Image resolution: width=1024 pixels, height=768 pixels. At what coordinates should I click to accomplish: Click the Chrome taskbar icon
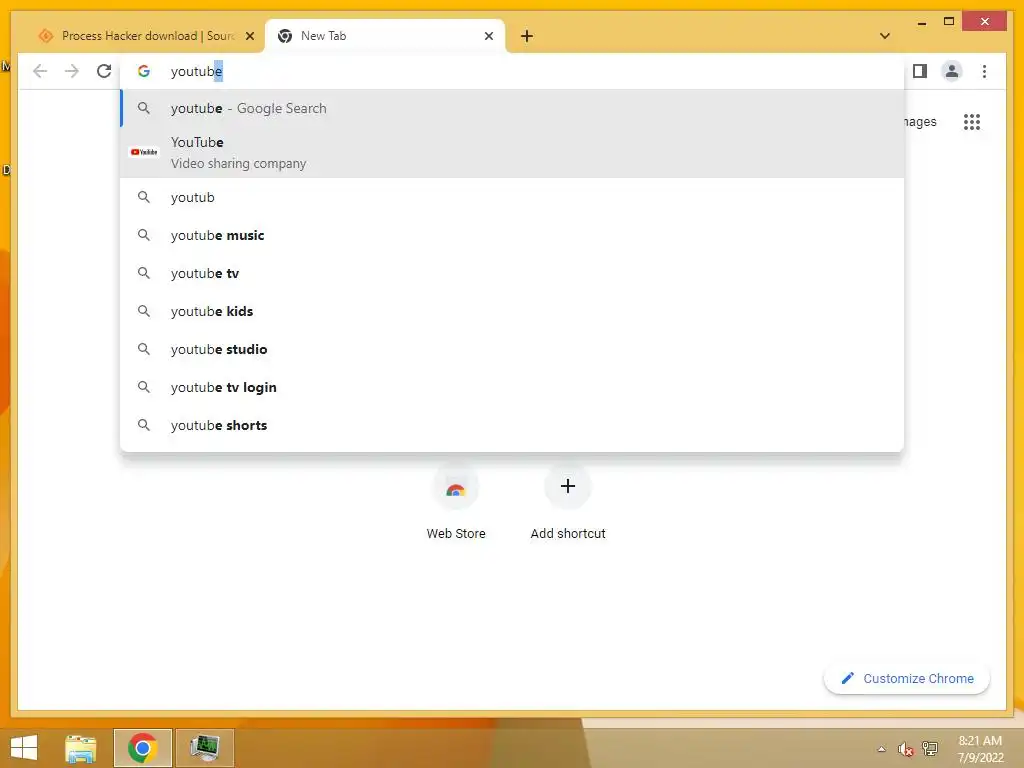point(142,748)
